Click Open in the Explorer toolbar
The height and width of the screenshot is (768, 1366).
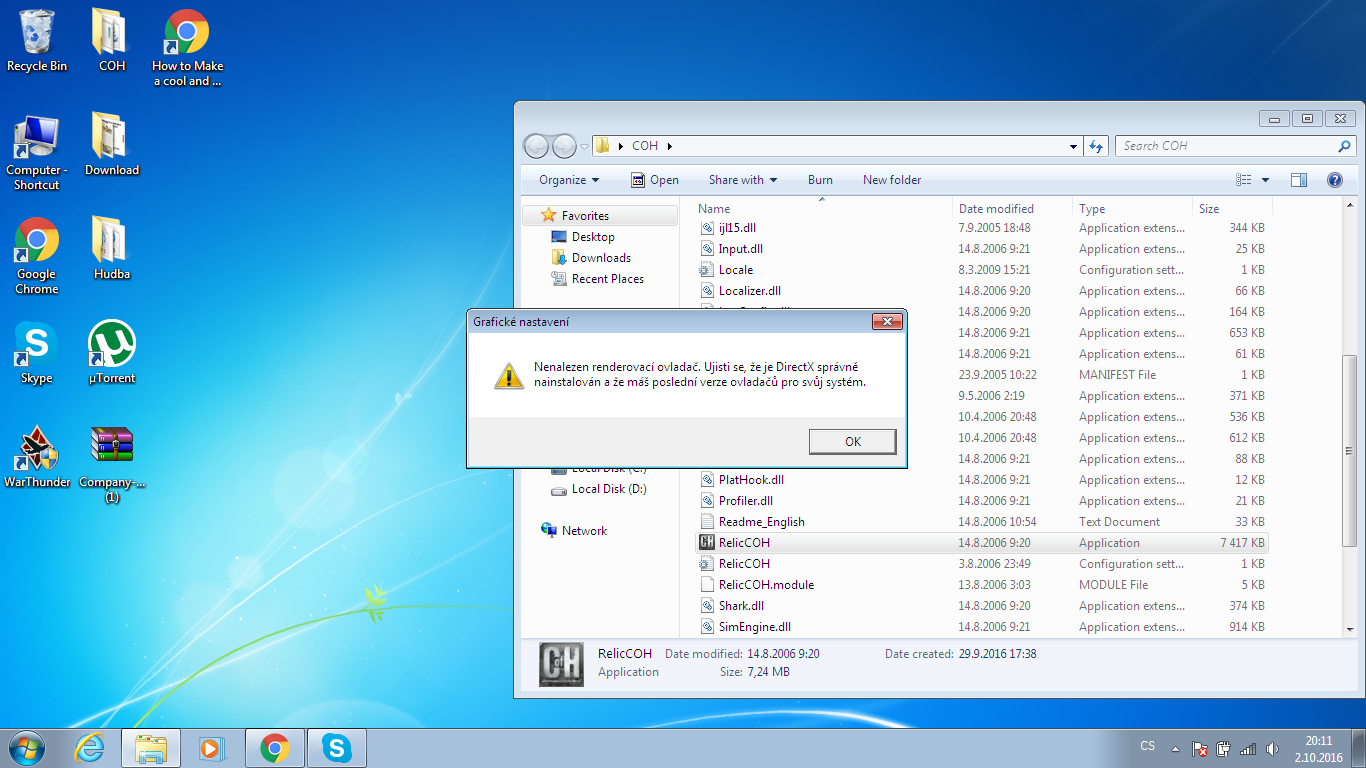(654, 180)
